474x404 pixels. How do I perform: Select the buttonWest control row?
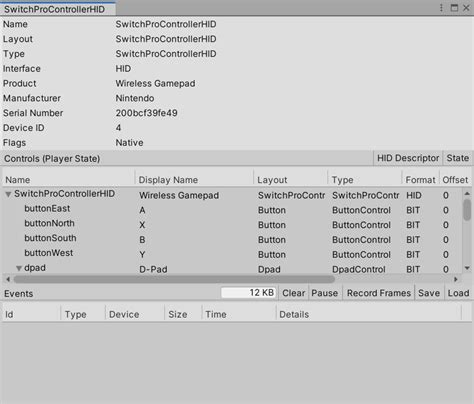[x=232, y=254]
